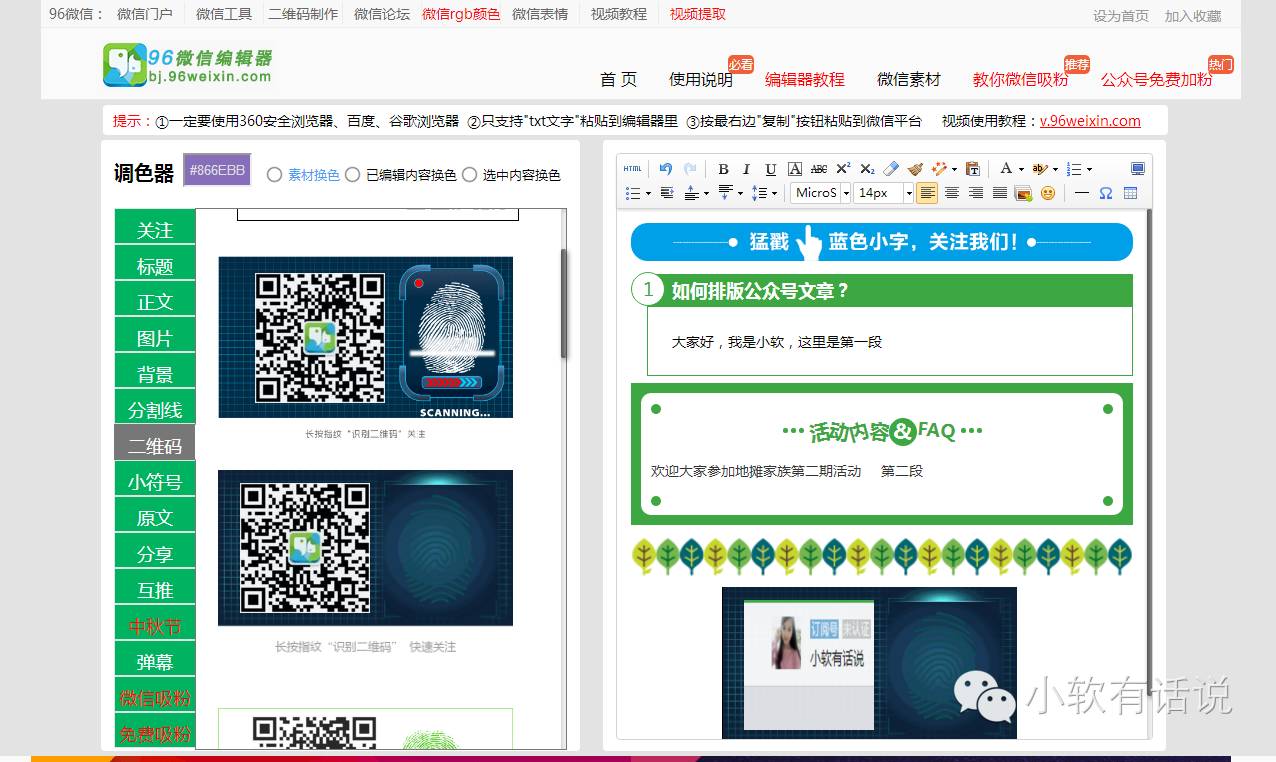Viewport: 1276px width, 762px height.
Task: Insert a table
Action: 1130,193
